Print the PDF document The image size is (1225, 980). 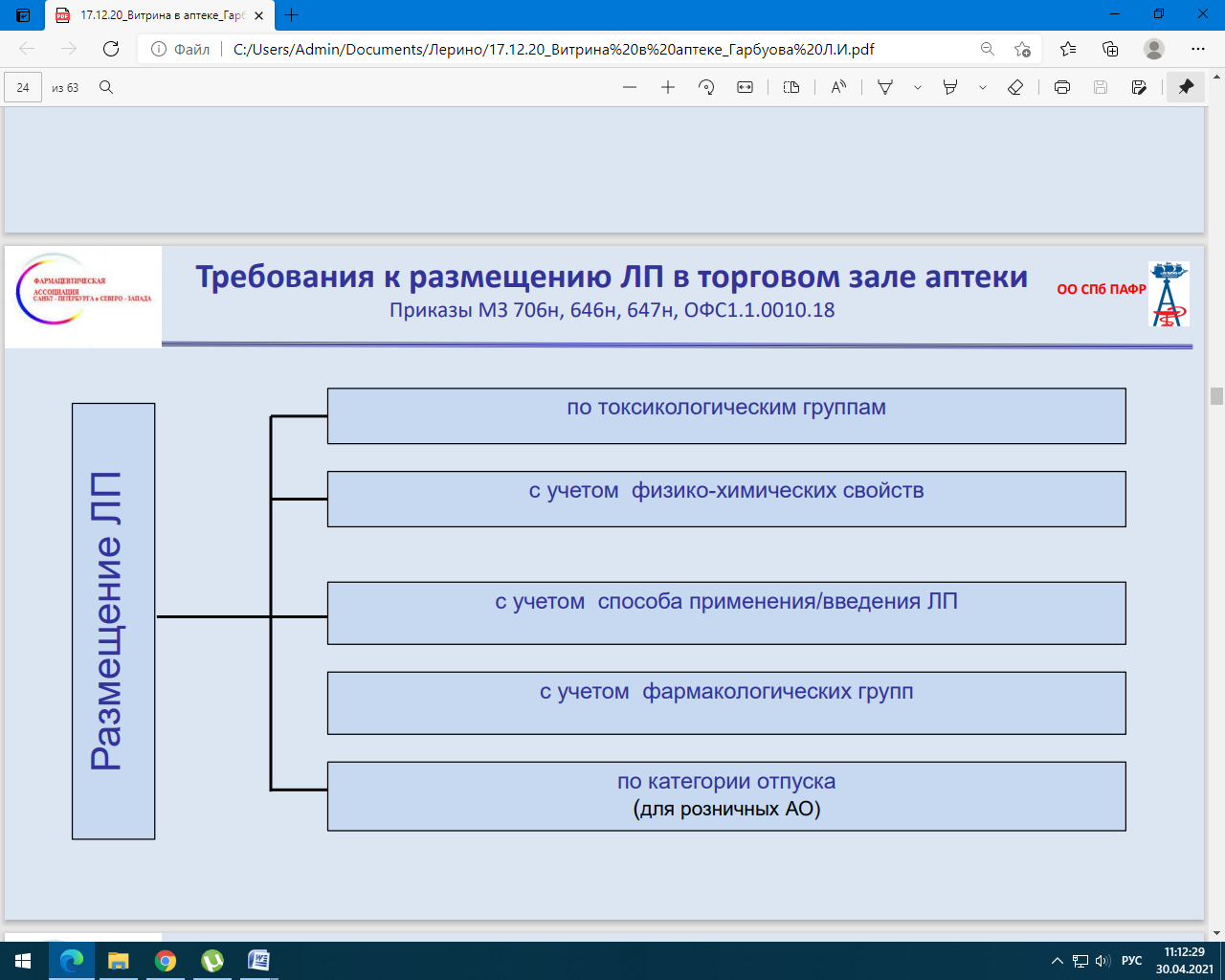click(x=1062, y=87)
